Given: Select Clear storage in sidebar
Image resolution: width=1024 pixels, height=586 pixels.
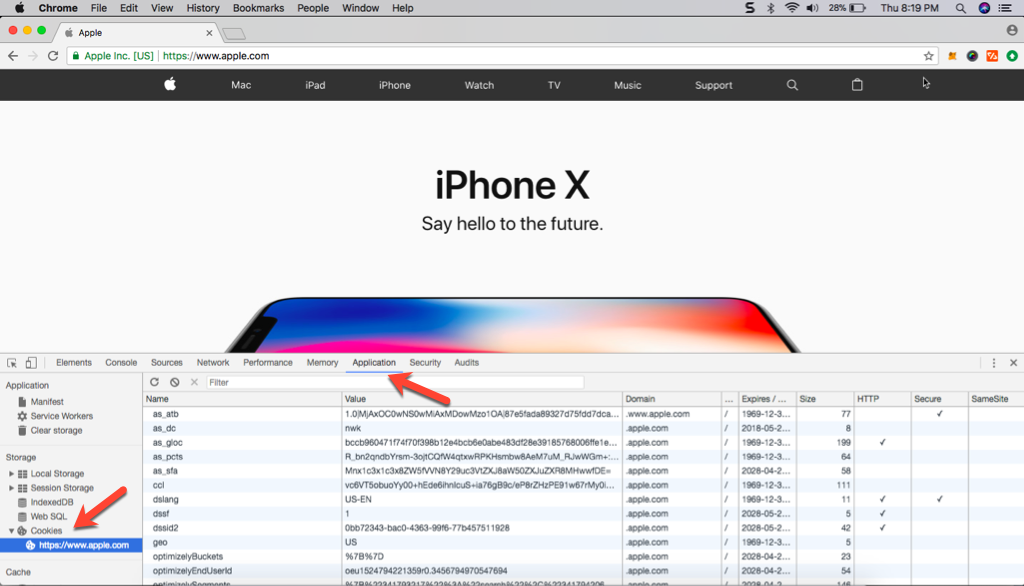Looking at the screenshot, I should pyautogui.click(x=56, y=431).
